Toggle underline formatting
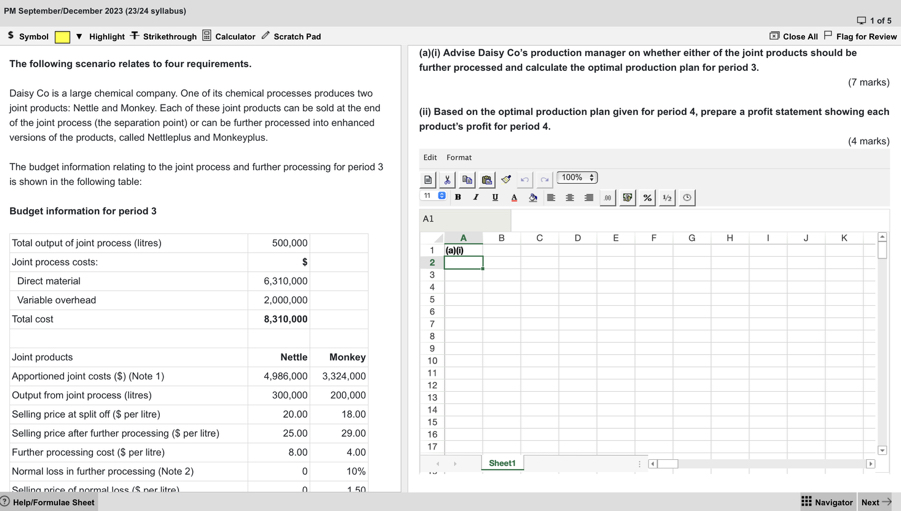The image size is (901, 511). point(495,198)
